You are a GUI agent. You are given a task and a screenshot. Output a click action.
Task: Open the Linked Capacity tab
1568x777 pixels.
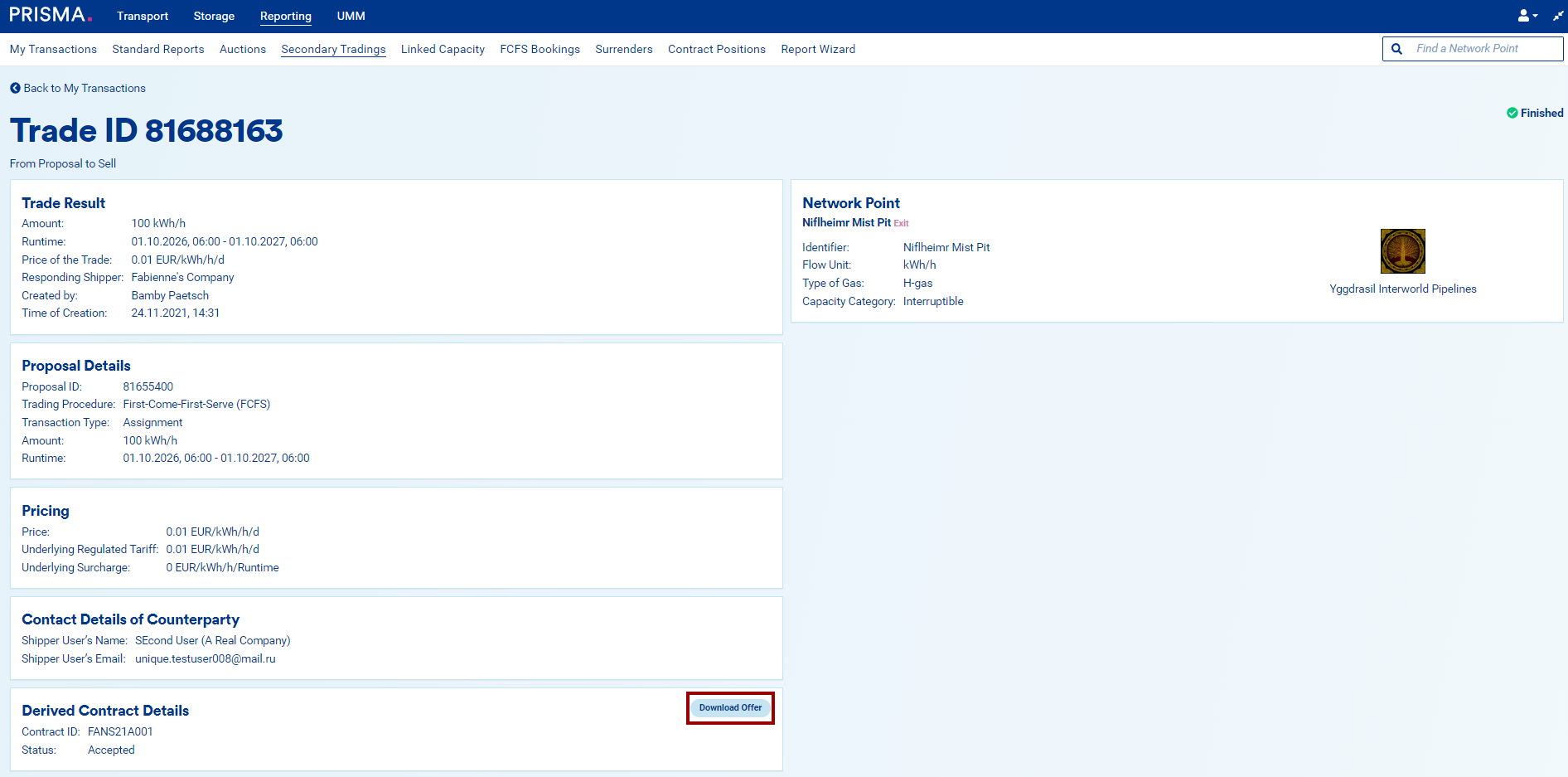443,49
